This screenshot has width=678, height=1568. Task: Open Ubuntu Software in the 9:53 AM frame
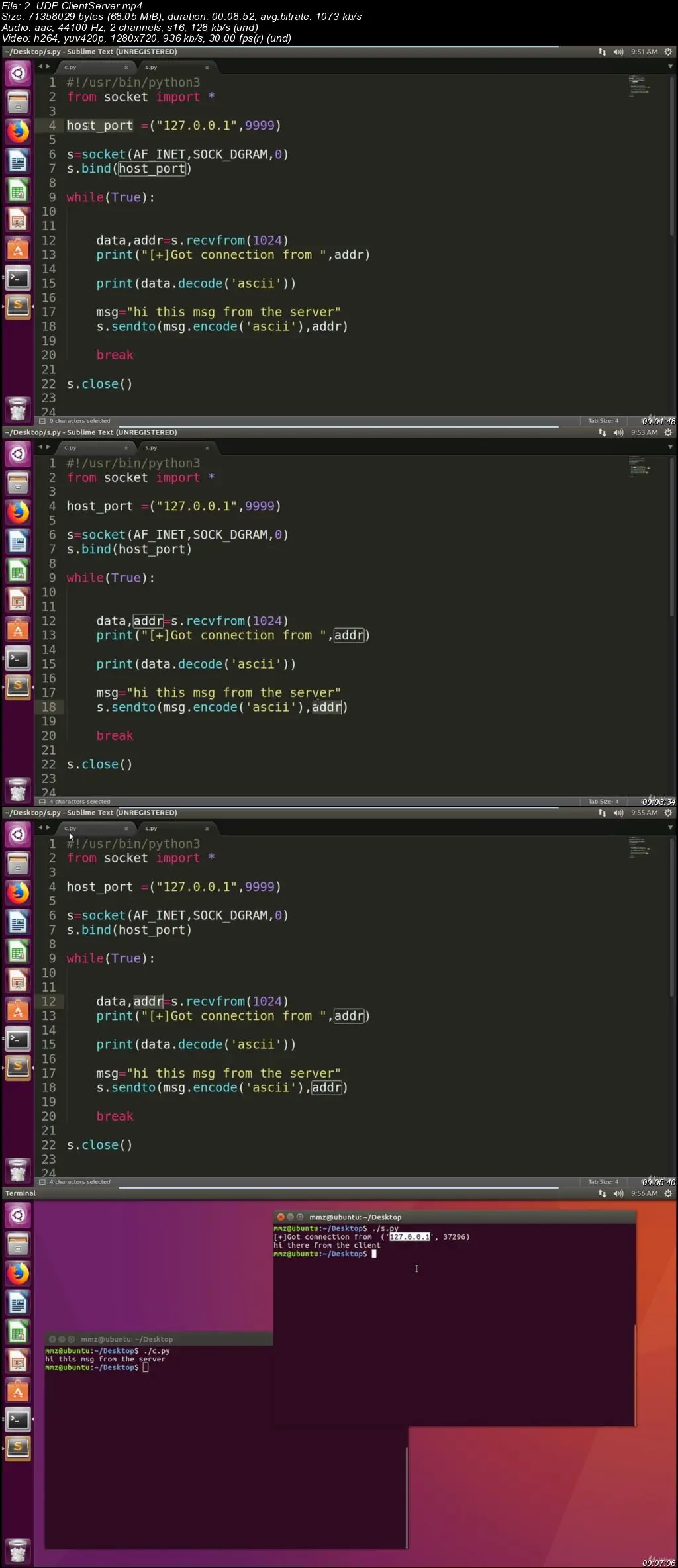[18, 629]
